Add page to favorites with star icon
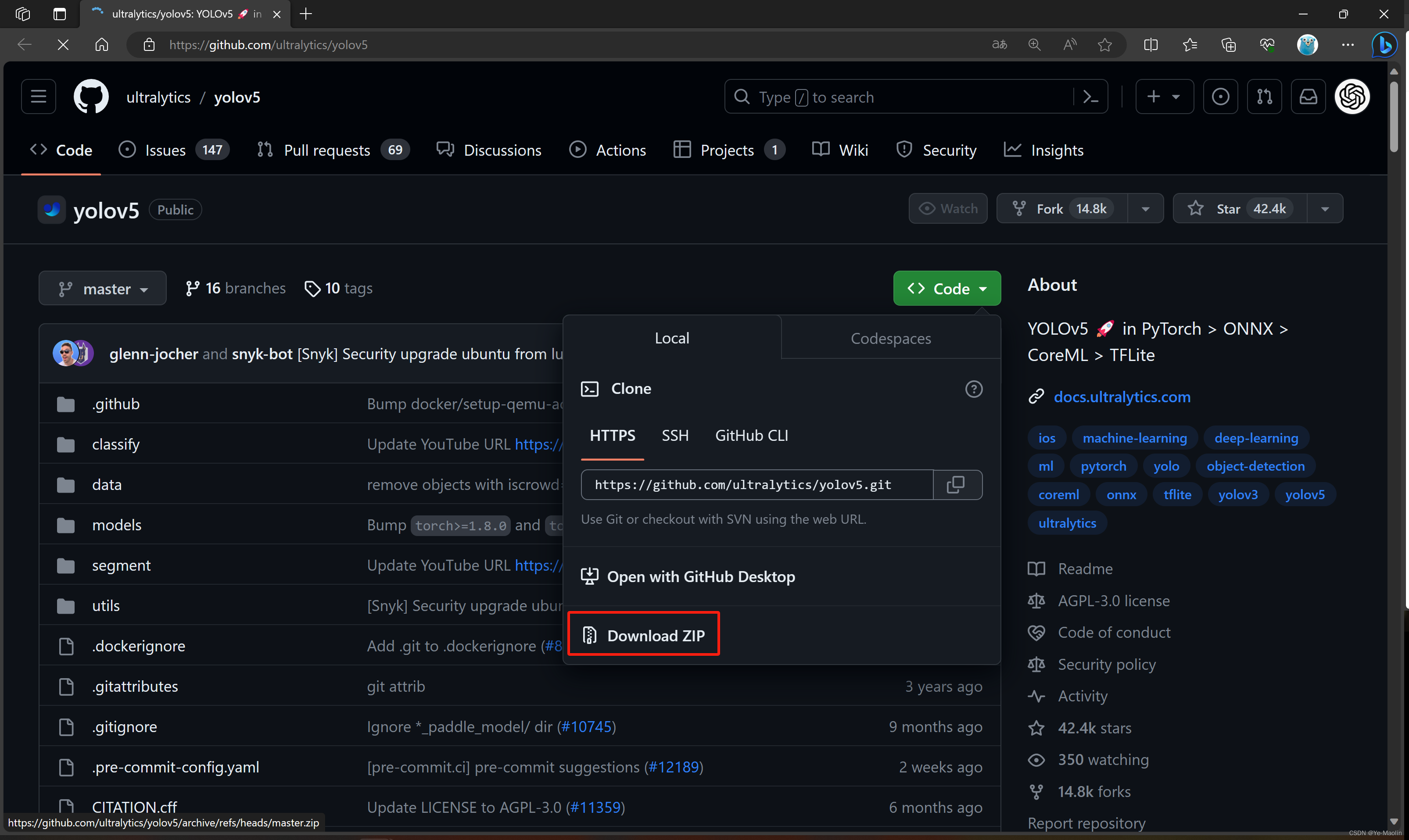The width and height of the screenshot is (1409, 840). click(x=1104, y=45)
